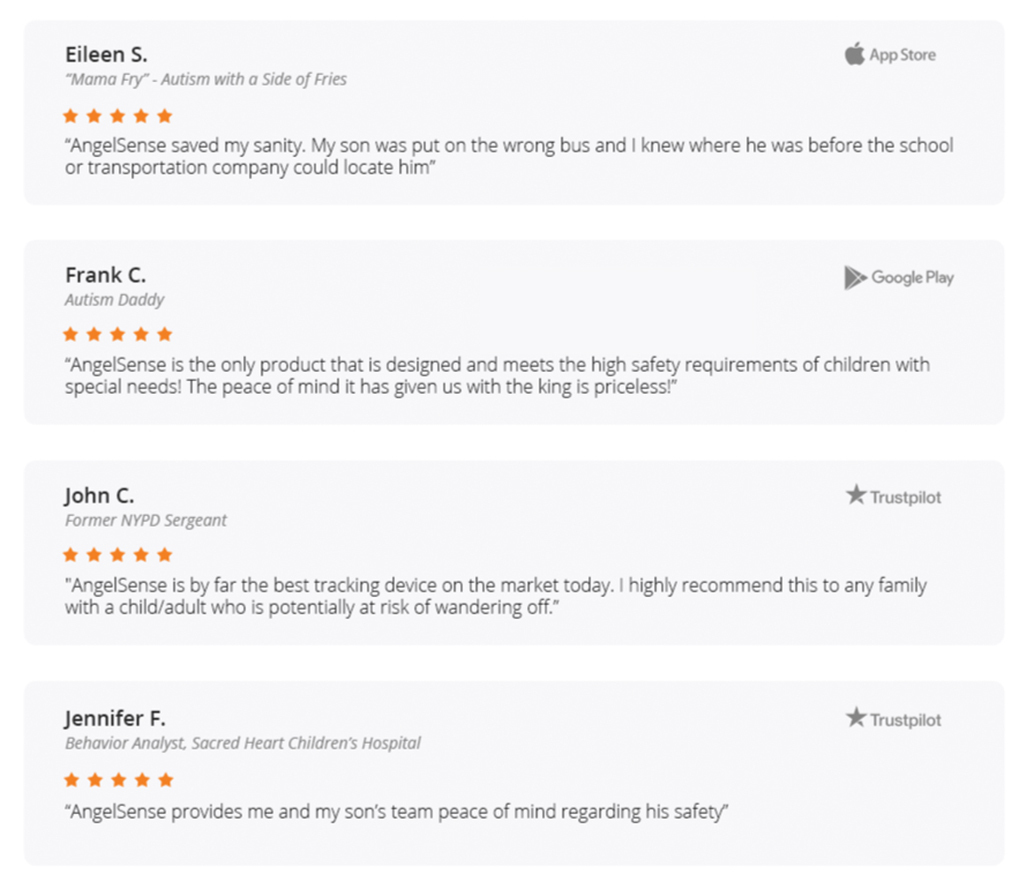
Task: Click Trustpilot logo on John C. review
Action: [893, 496]
